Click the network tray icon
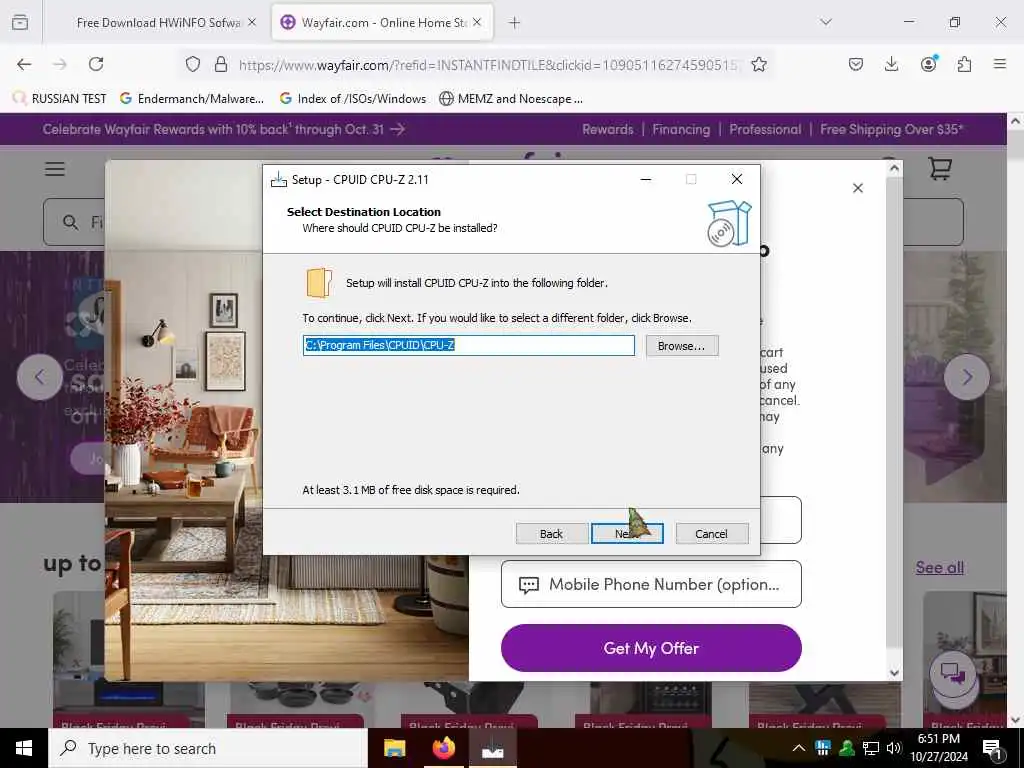Viewport: 1024px width, 768px height. coord(871,748)
